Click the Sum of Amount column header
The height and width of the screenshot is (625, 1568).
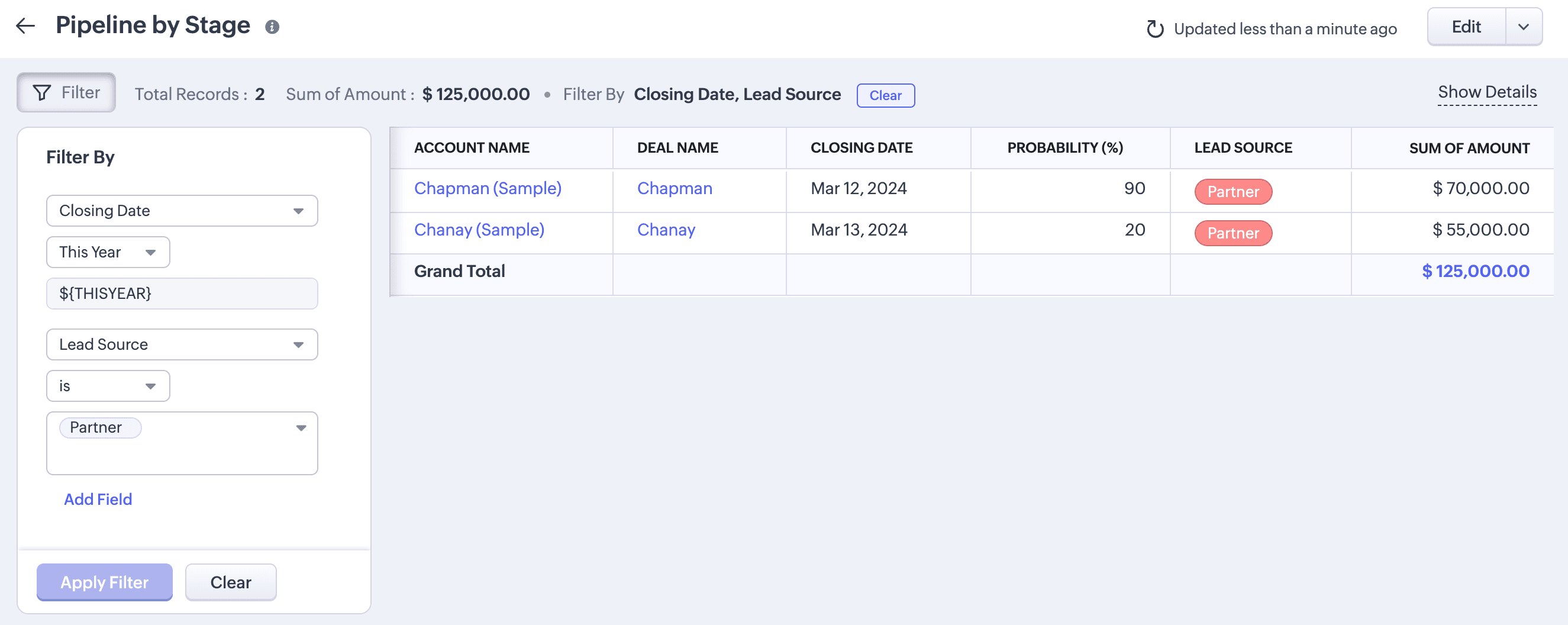coord(1469,148)
